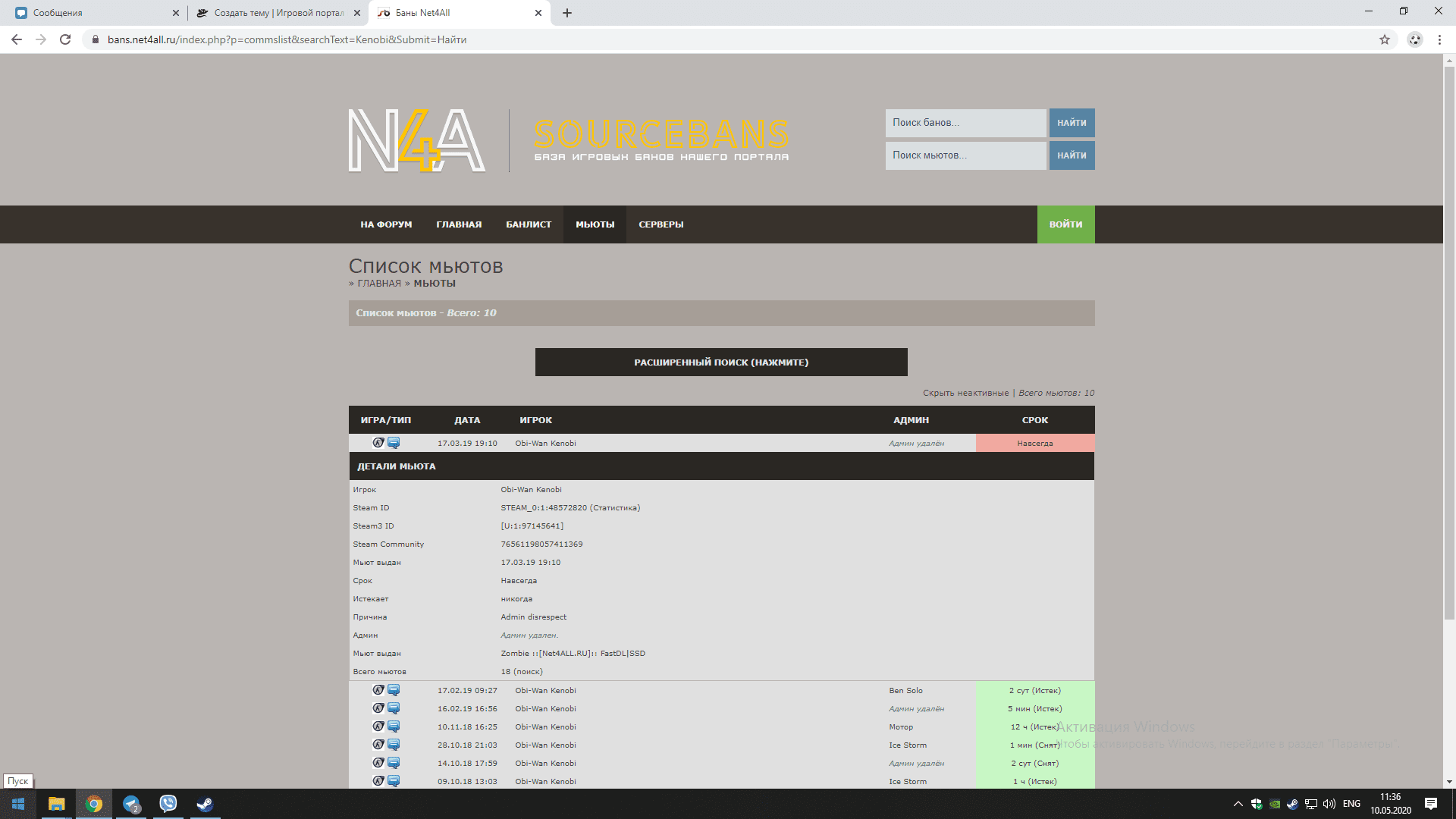Image resolution: width=1456 pixels, height=819 pixels.
Task: View site security info via lock icon
Action: (x=95, y=39)
